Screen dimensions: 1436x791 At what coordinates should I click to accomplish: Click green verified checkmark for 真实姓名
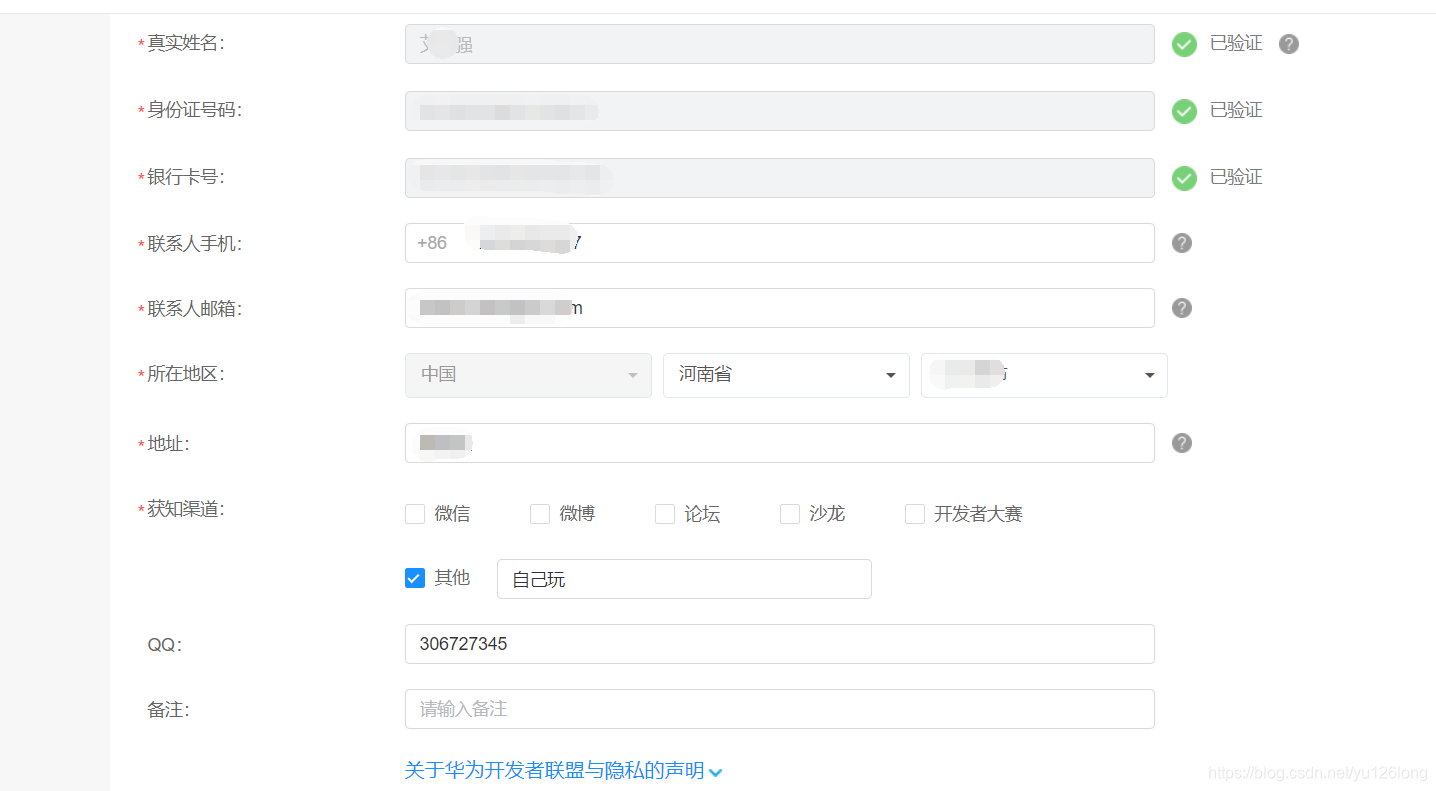(x=1184, y=44)
